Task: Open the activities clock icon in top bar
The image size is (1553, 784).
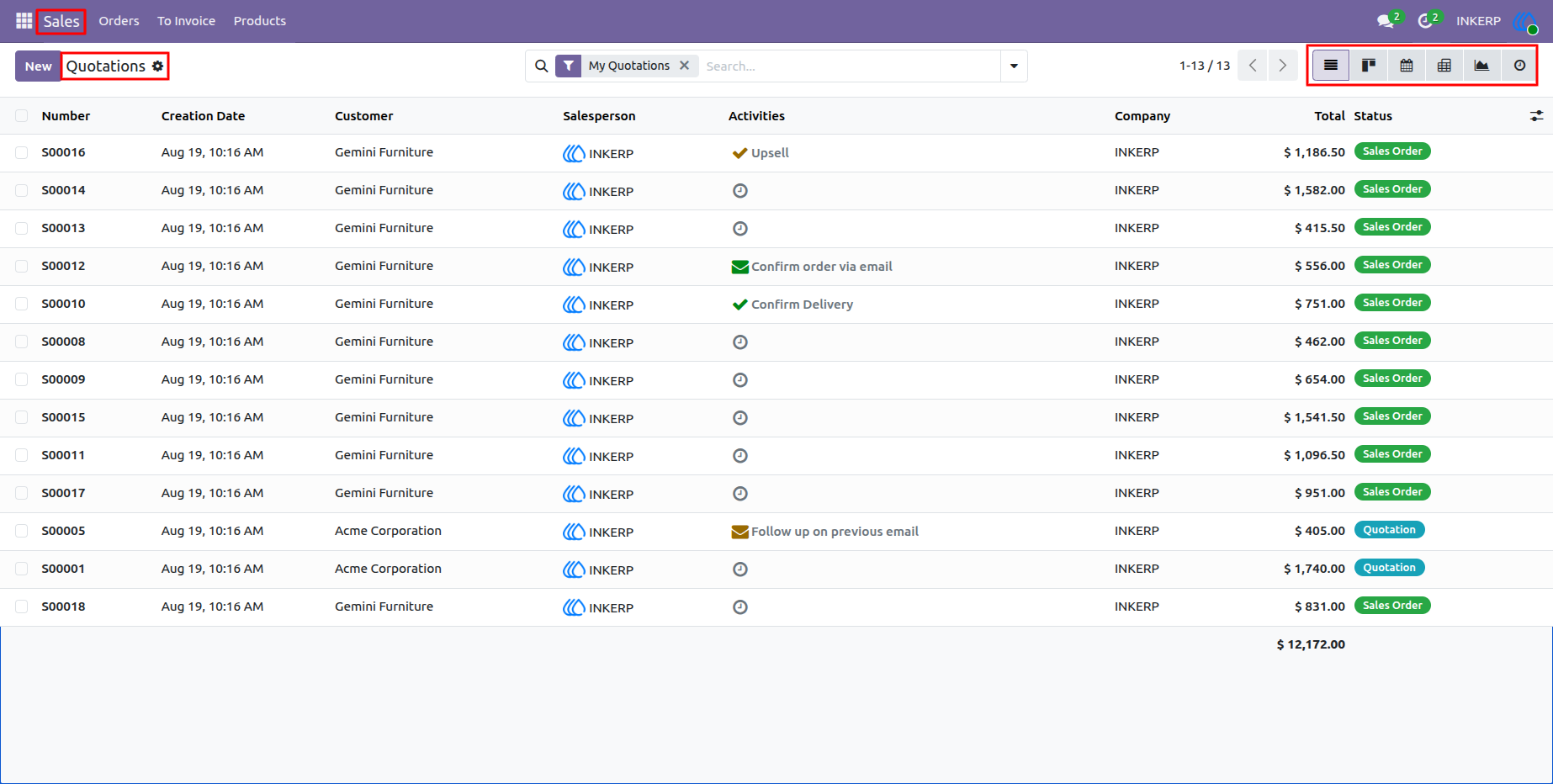Action: coord(1427,21)
